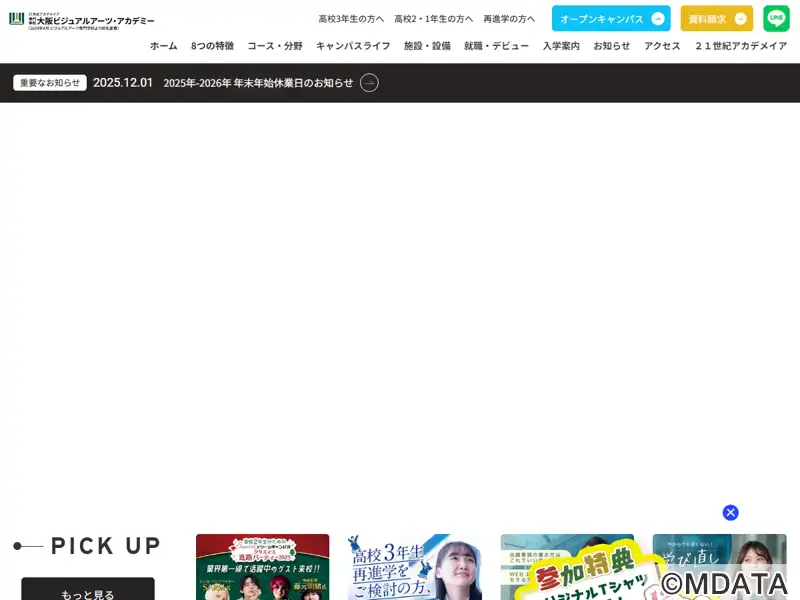Follow the 高校3年生の方へ link
Image resolution: width=800 pixels, height=600 pixels.
pos(351,19)
